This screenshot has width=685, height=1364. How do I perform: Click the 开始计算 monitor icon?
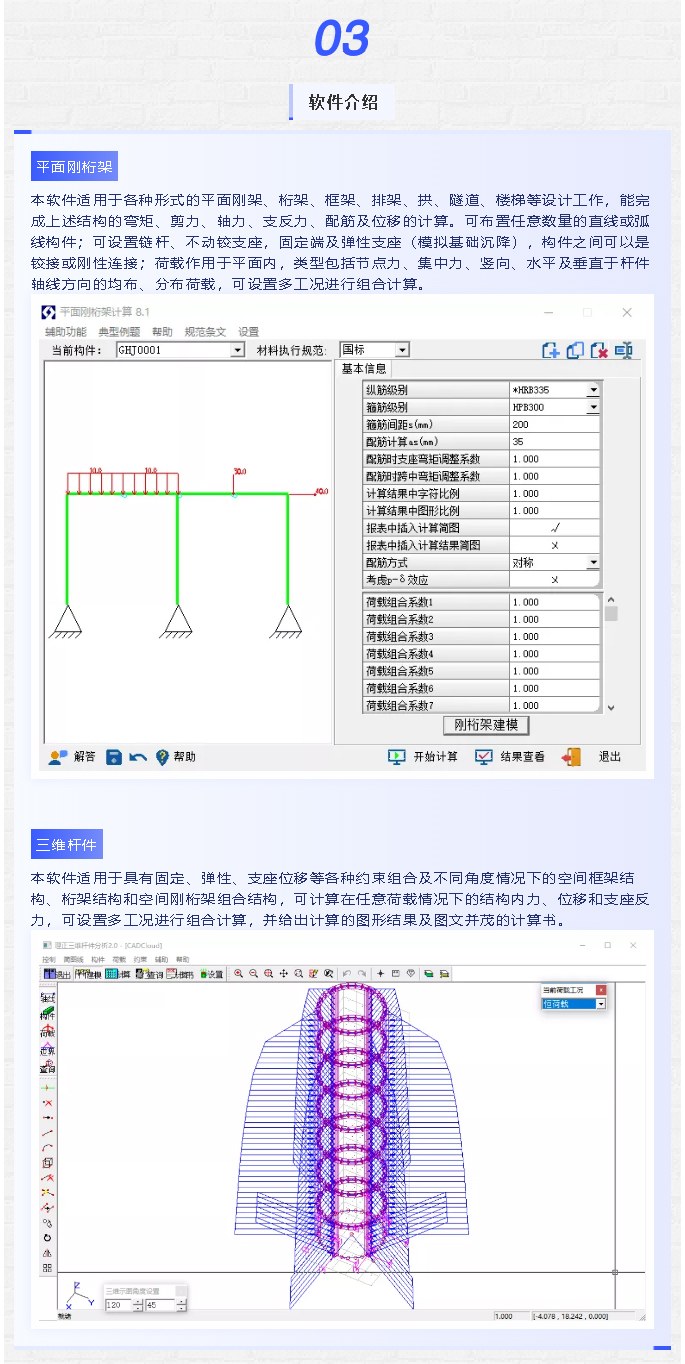[x=396, y=757]
